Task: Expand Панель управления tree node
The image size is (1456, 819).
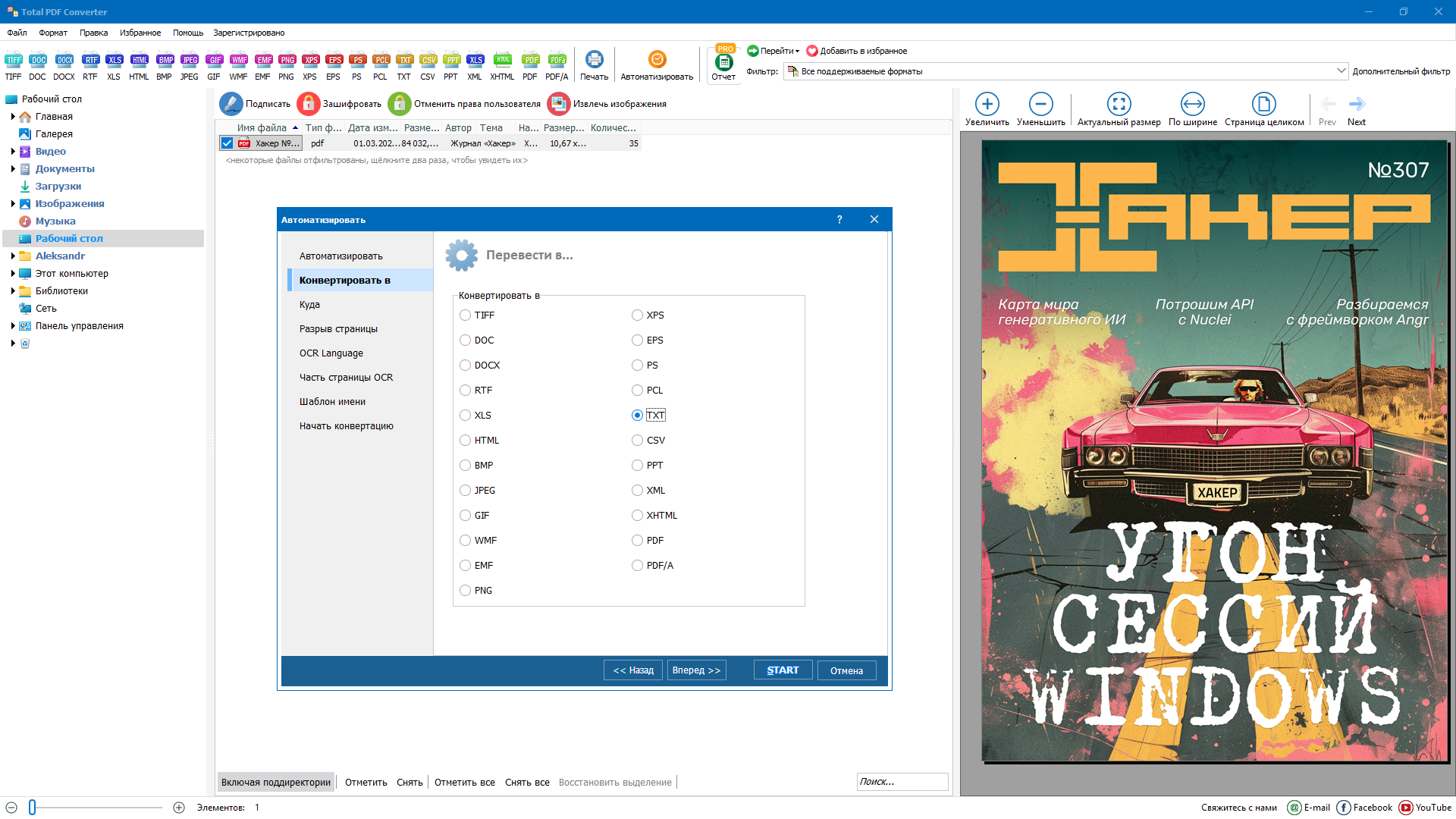Action: 13,326
